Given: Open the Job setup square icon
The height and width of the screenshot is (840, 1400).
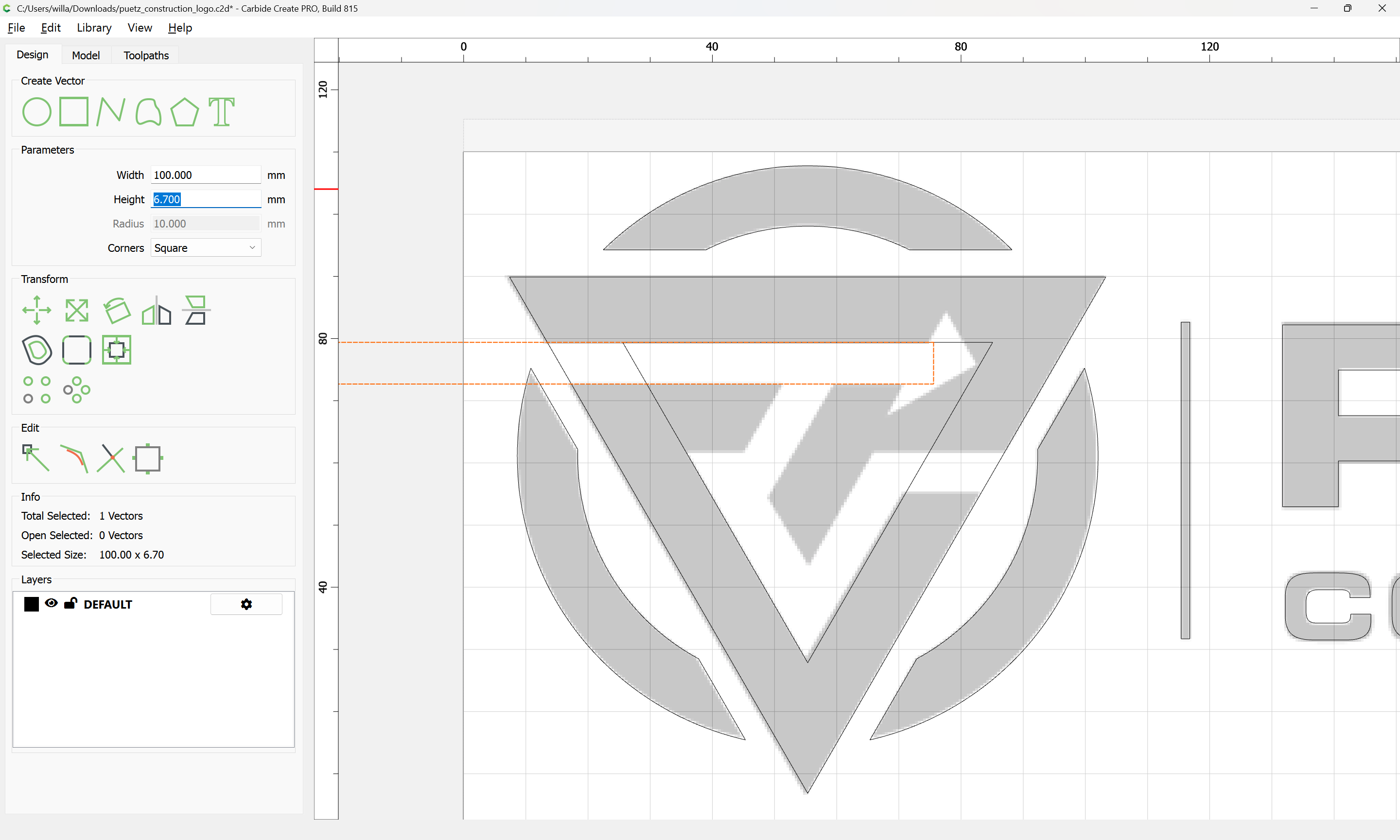Looking at the screenshot, I should click(148, 458).
